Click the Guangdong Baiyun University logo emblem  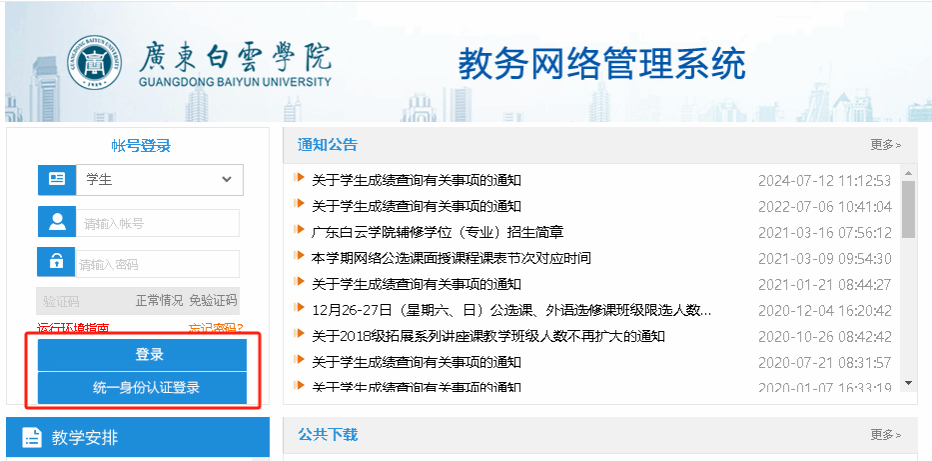[94, 62]
